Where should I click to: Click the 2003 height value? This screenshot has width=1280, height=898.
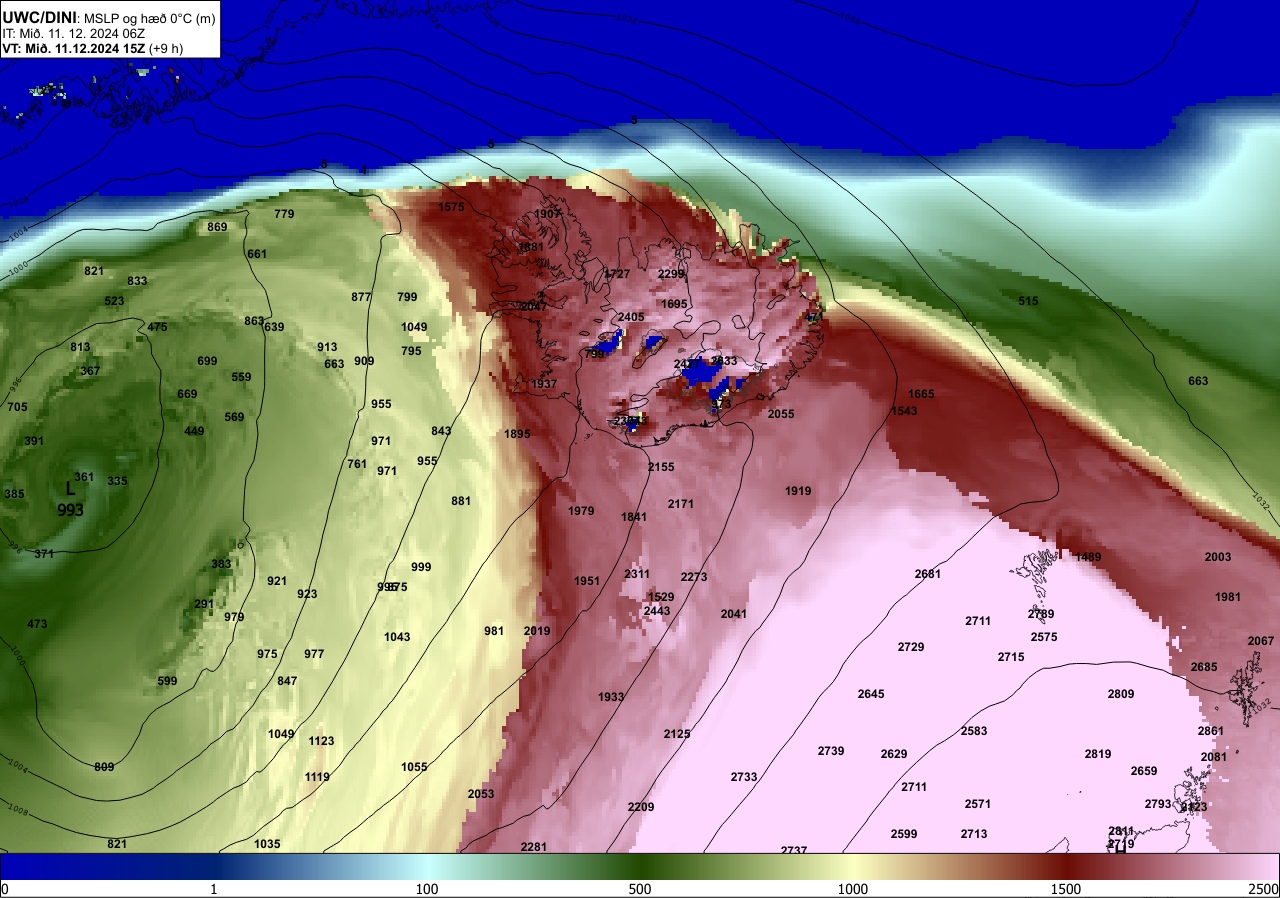coord(1218,557)
